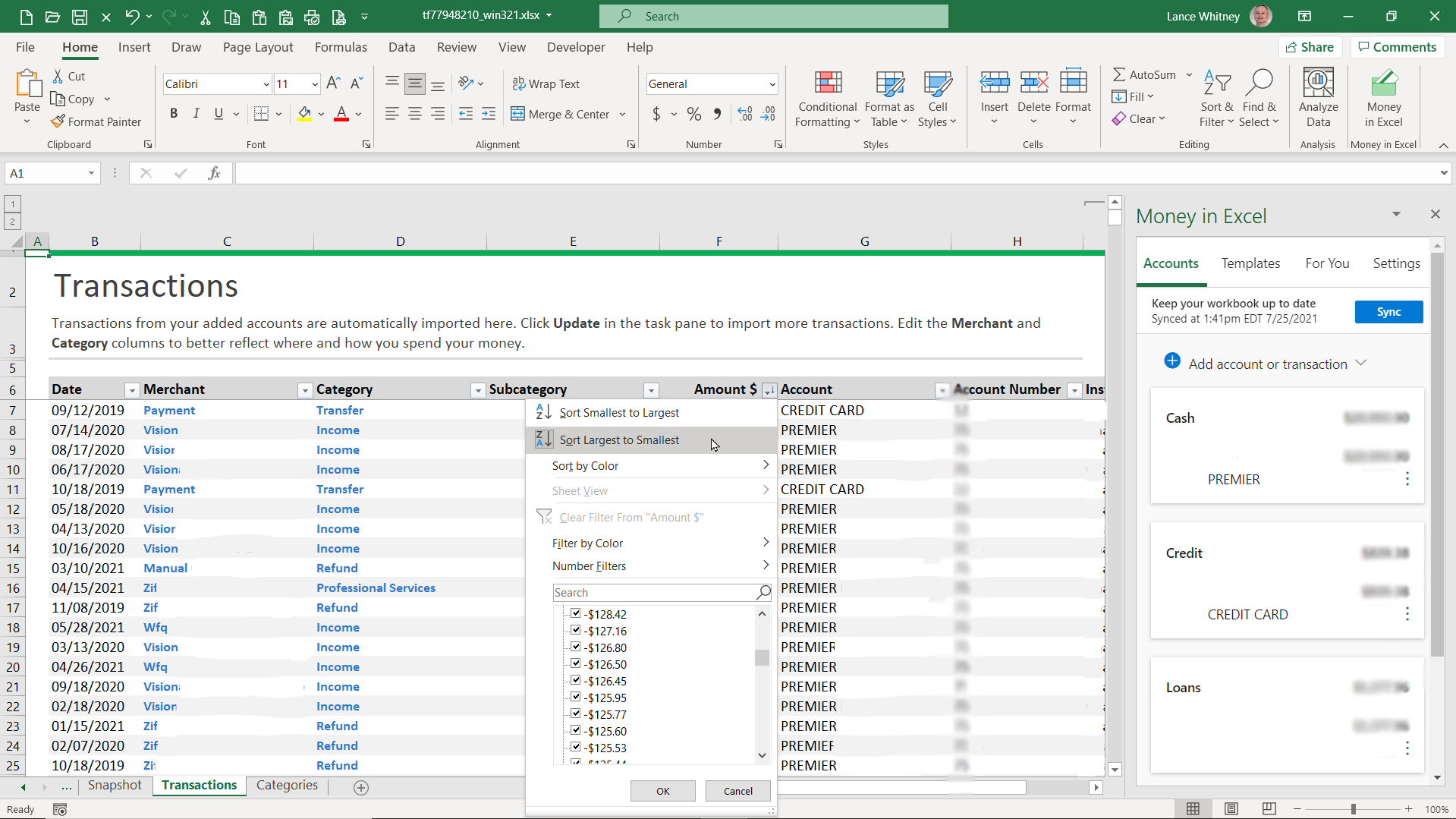Click the zoom slider handle
Viewport: 1456px width, 819px height.
1353,809
